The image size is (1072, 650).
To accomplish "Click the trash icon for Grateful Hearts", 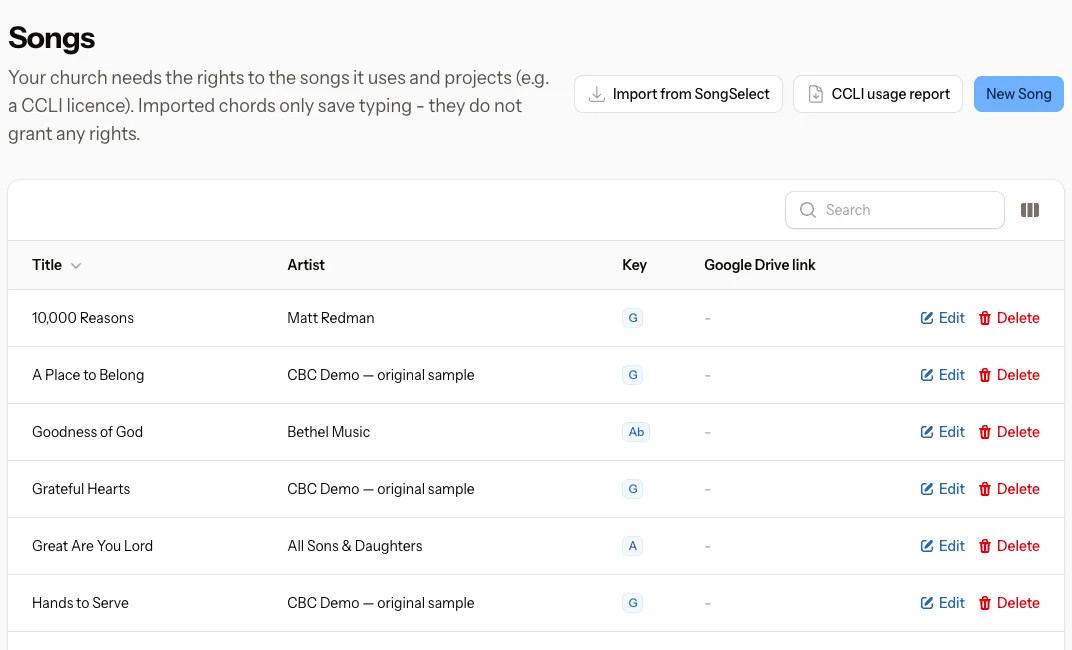I will point(984,489).
